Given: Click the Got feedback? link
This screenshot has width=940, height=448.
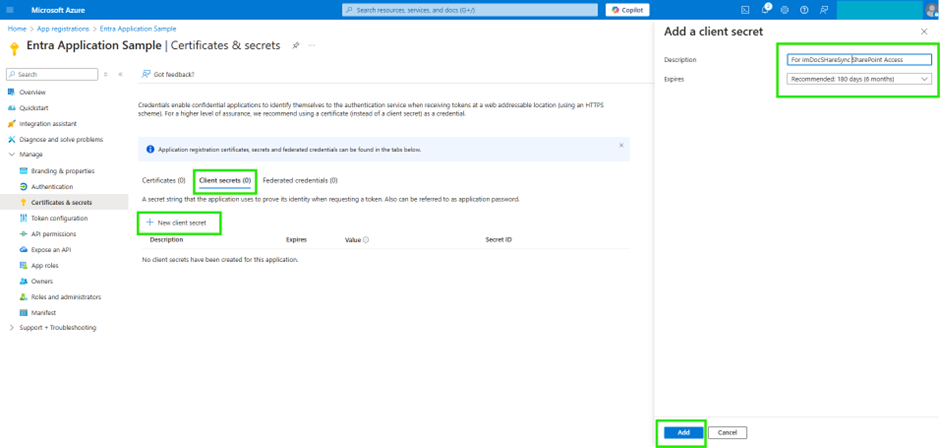Looking at the screenshot, I should point(174,74).
